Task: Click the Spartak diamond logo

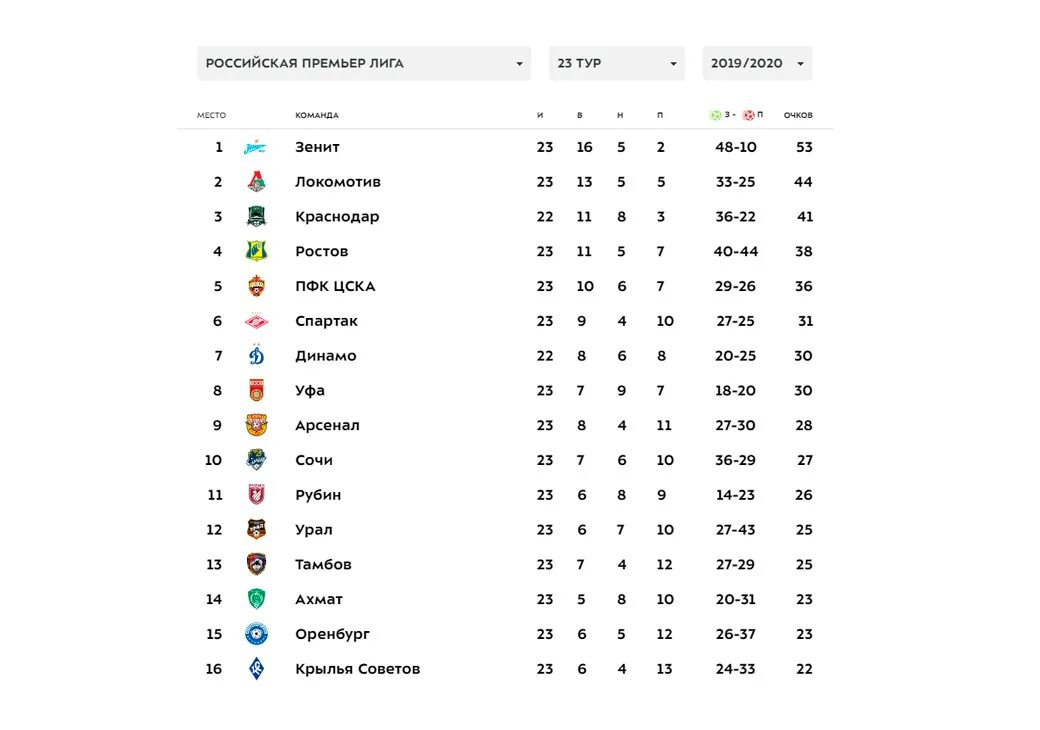Action: 256,321
